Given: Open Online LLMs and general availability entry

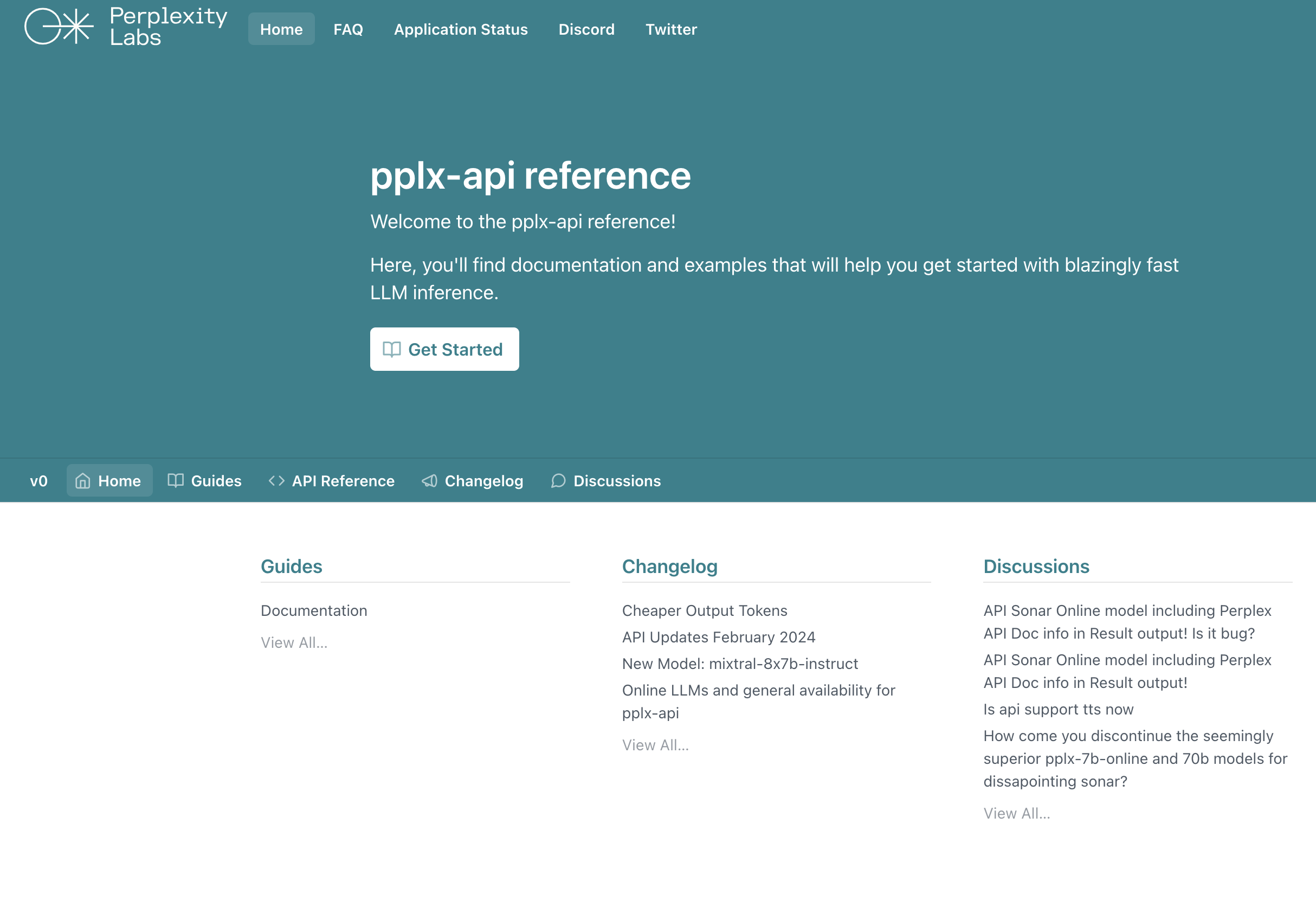Looking at the screenshot, I should (759, 702).
